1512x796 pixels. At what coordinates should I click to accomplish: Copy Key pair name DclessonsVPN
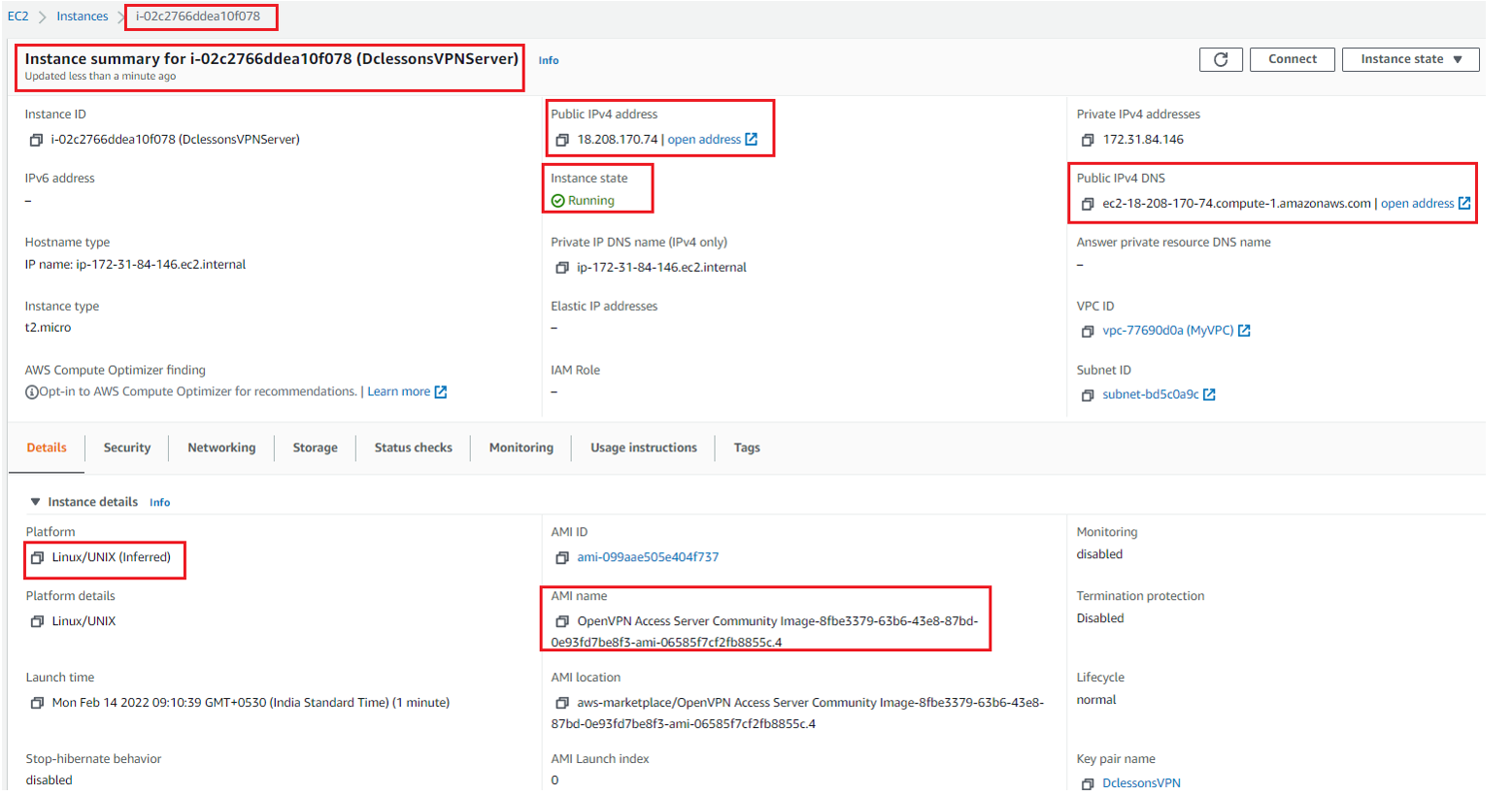pos(1087,783)
